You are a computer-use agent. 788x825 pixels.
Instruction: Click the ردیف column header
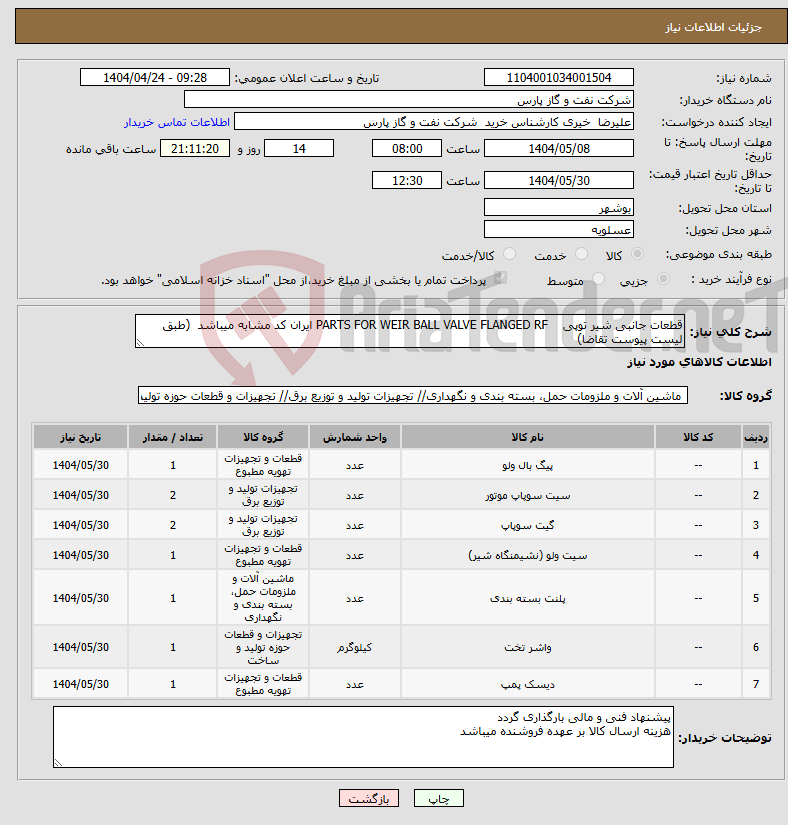[756, 437]
